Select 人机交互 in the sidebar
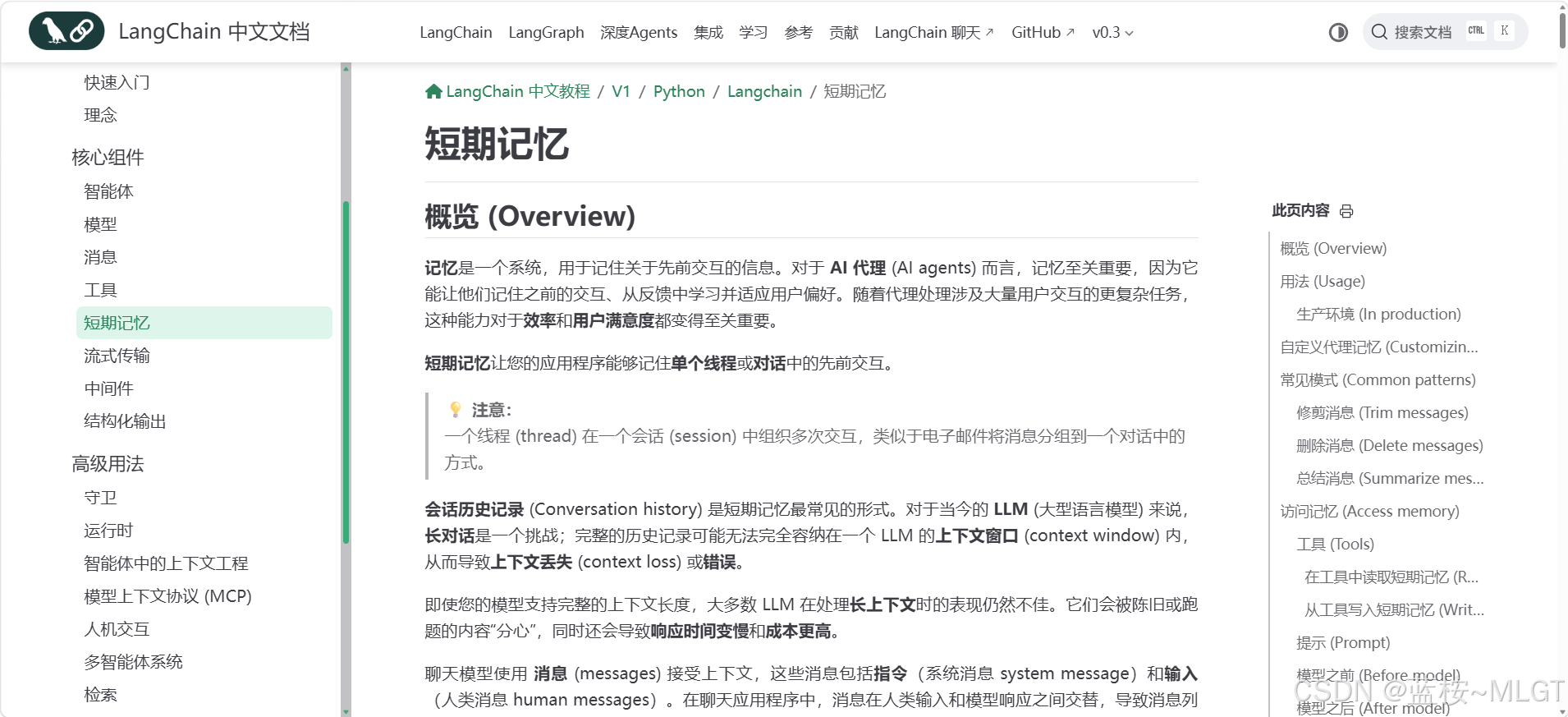The width and height of the screenshot is (1568, 717). 117,629
